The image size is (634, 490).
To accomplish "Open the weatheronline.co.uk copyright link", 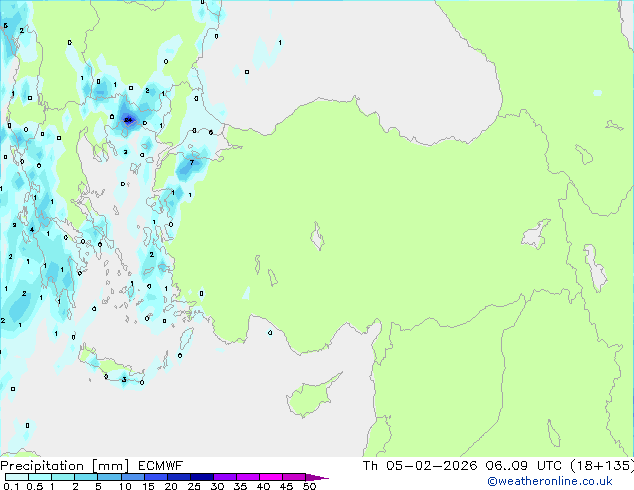I will [x=549, y=481].
